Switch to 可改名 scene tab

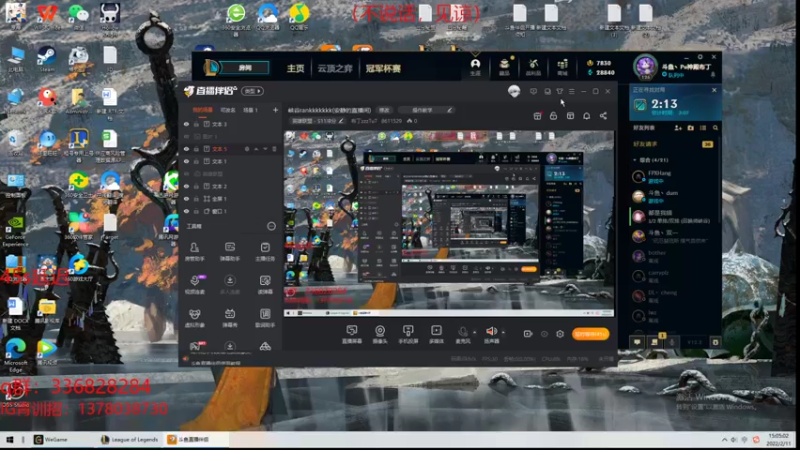(x=228, y=110)
